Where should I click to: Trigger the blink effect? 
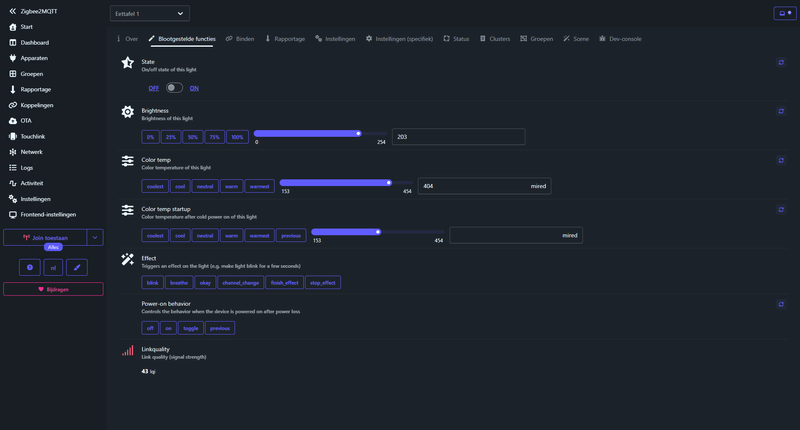click(x=153, y=283)
